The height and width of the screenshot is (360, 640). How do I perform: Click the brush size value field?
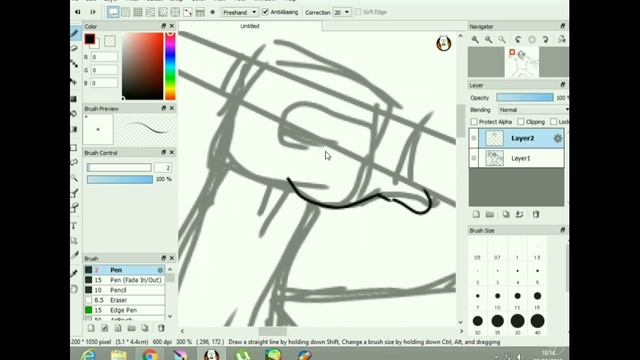[163, 168]
